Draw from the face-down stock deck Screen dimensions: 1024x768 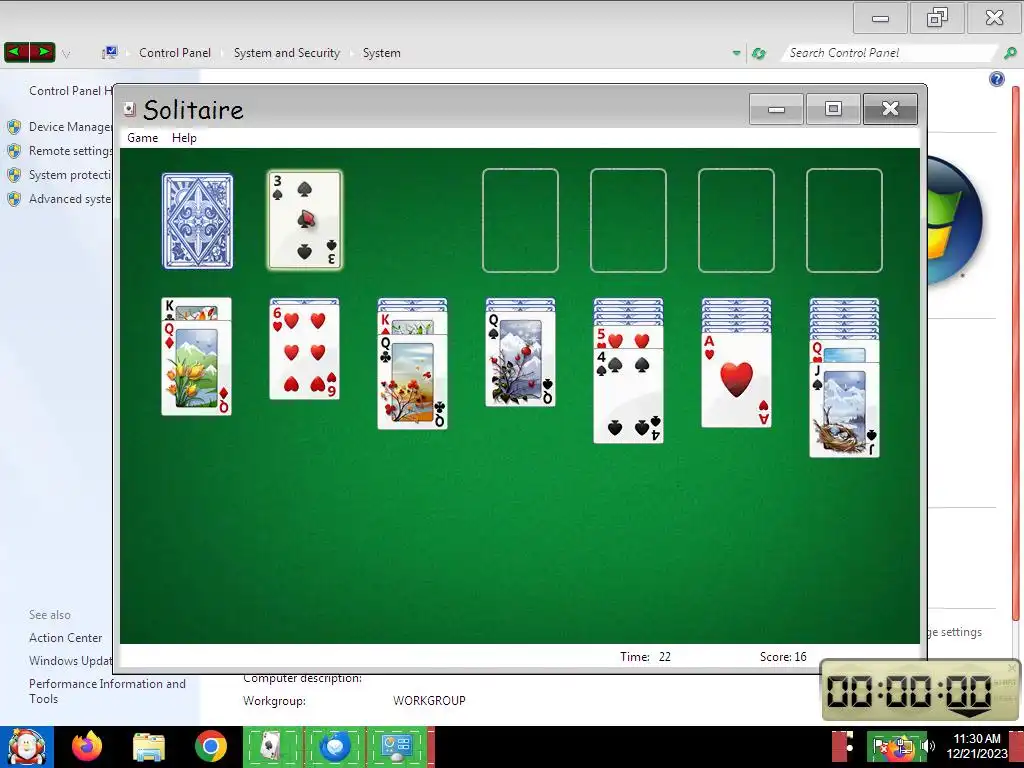coord(197,221)
